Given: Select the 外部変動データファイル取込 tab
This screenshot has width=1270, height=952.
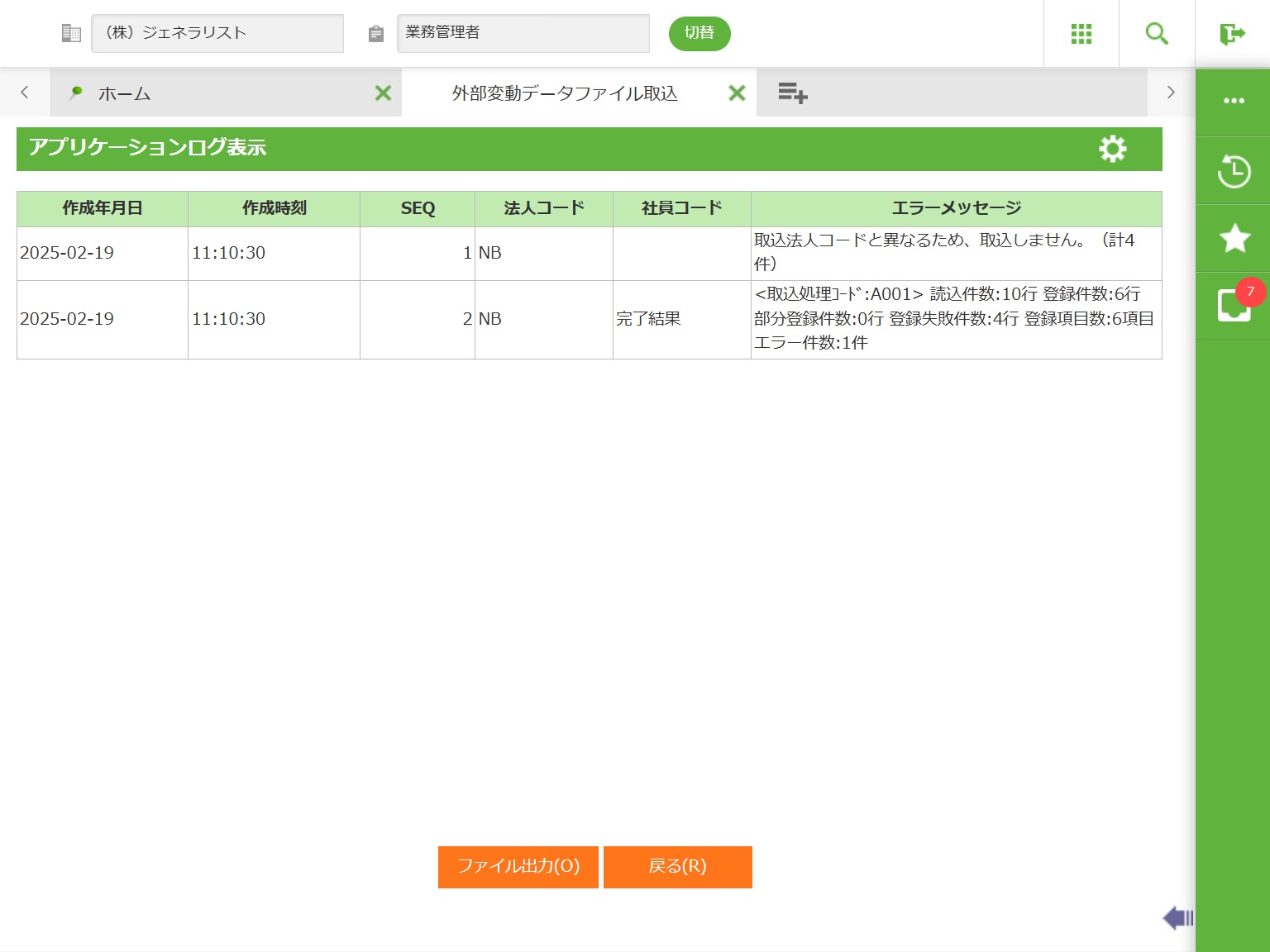Looking at the screenshot, I should pos(565,93).
